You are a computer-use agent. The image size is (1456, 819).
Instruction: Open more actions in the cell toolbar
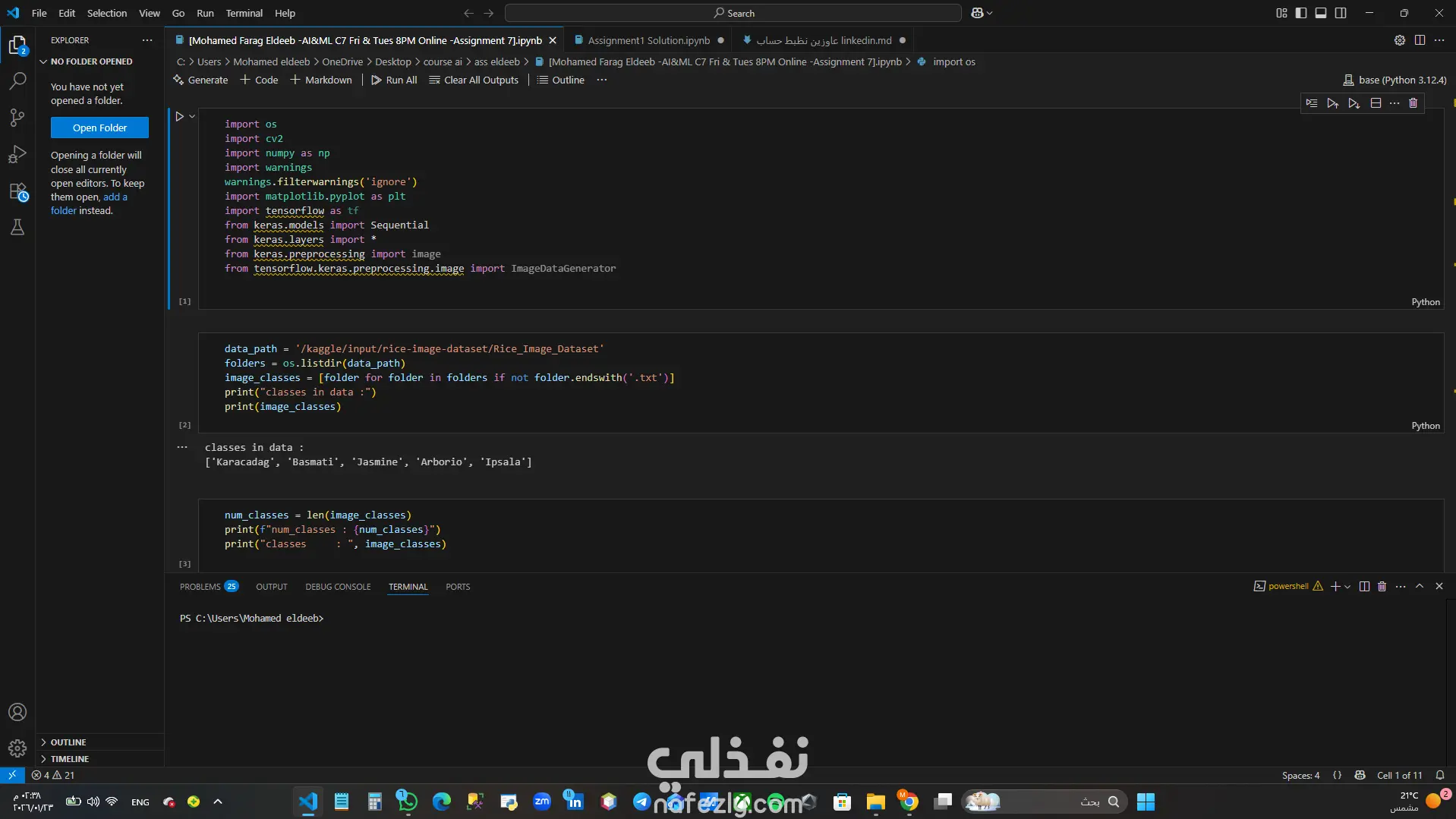click(1395, 103)
